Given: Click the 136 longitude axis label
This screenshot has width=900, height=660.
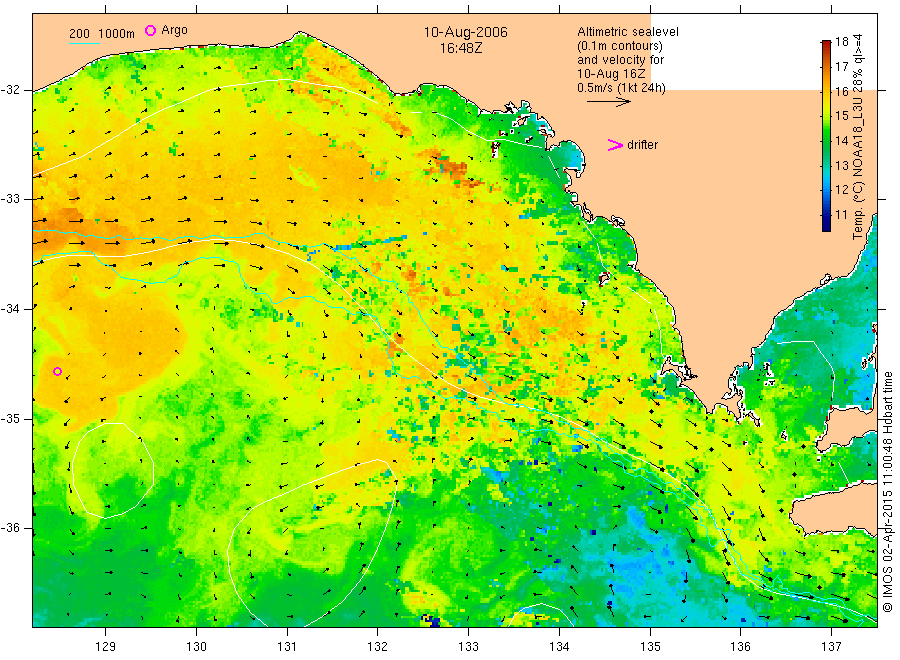Looking at the screenshot, I should coord(740,647).
